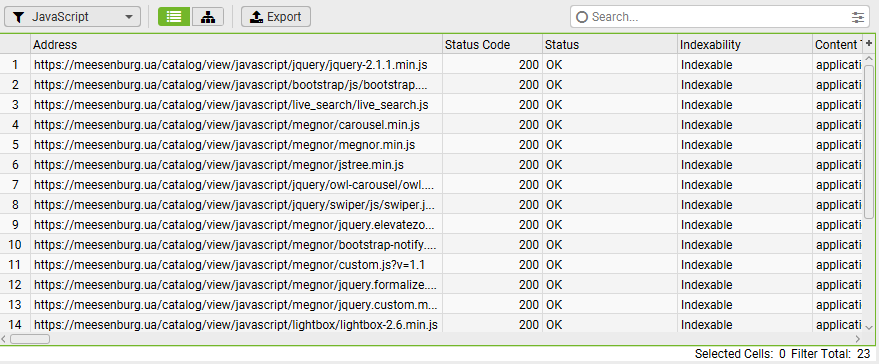Click the Indexability column header
Screen dimensions: 879x364
tap(744, 44)
